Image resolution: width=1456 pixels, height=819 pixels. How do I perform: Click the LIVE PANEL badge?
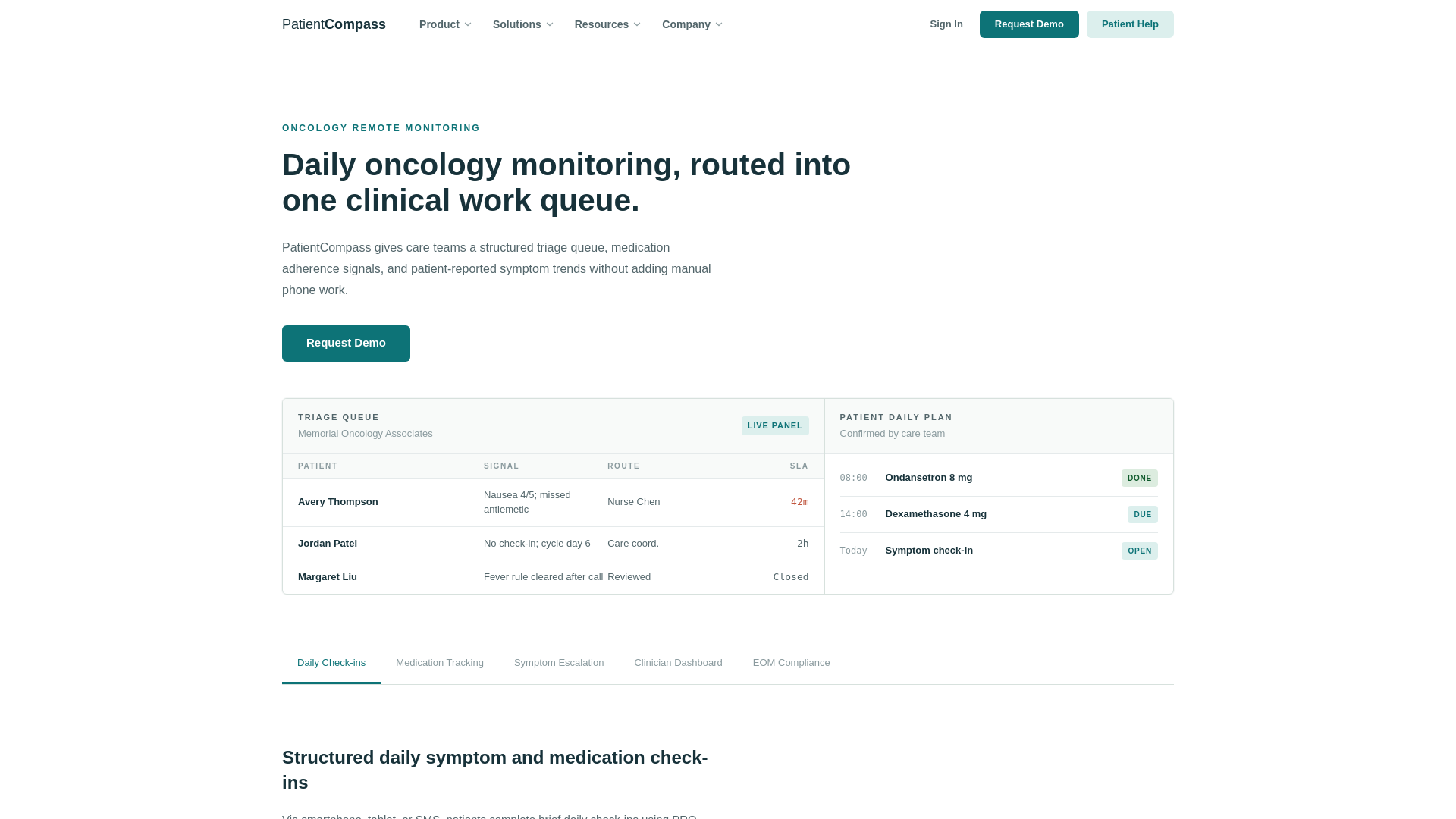pyautogui.click(x=775, y=425)
